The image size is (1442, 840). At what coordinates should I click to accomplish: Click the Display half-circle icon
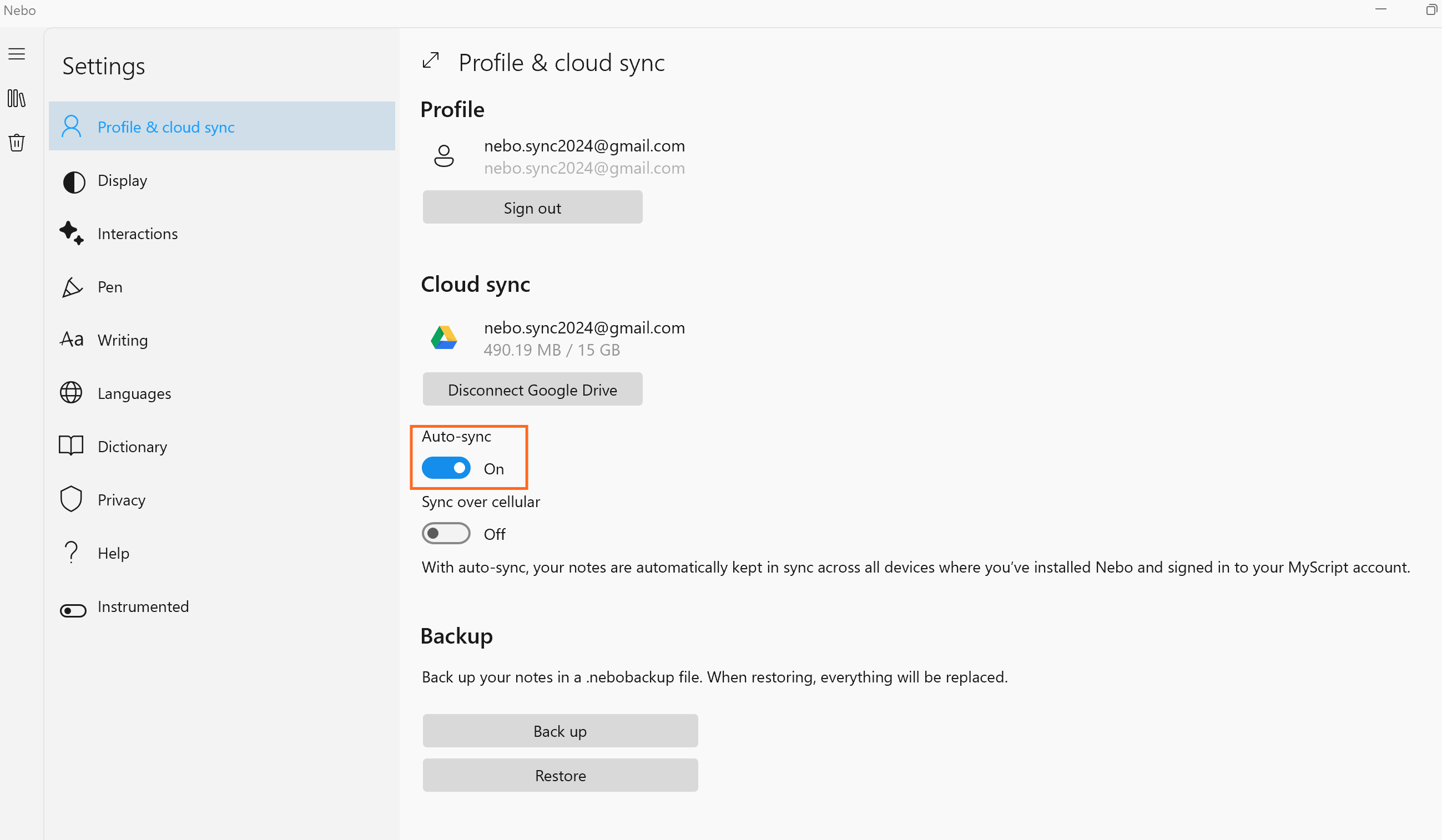[73, 182]
